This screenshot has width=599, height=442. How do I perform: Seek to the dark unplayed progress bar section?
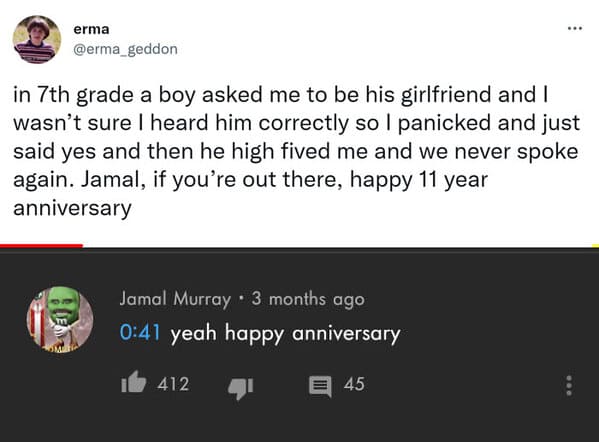click(337, 248)
